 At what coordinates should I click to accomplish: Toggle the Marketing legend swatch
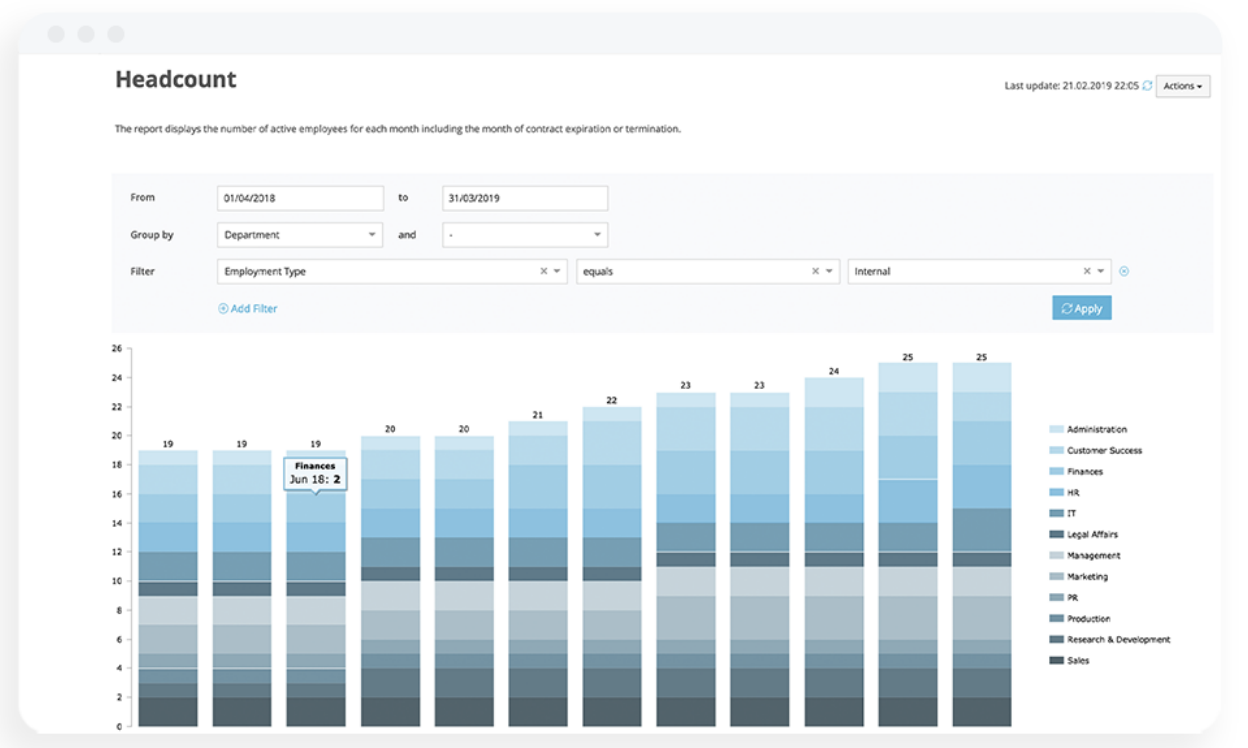1056,576
